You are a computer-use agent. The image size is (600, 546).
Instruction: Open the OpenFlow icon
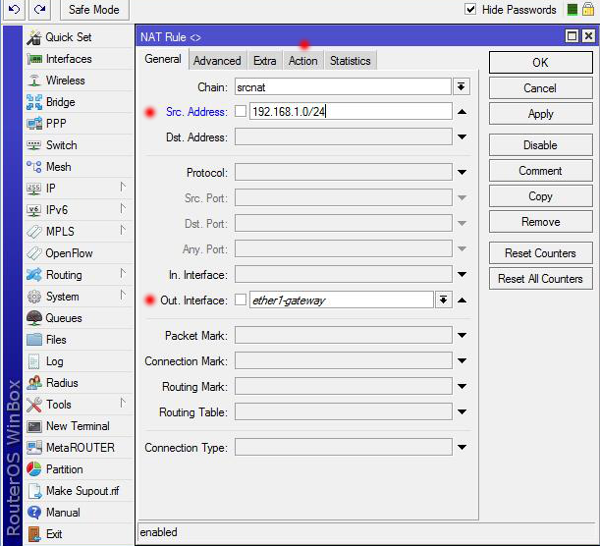click(34, 253)
